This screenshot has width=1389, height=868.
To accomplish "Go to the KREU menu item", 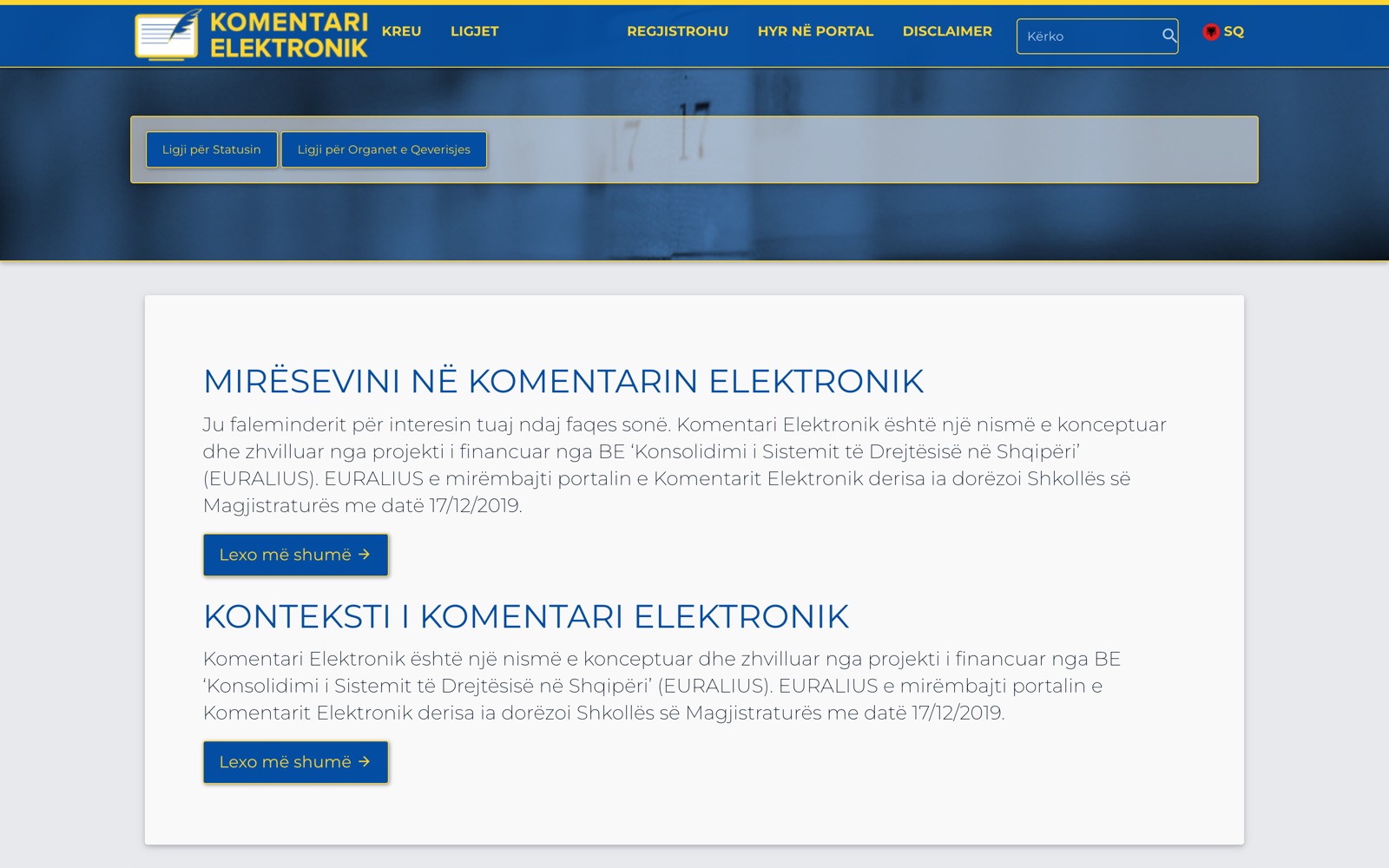I will pyautogui.click(x=401, y=31).
